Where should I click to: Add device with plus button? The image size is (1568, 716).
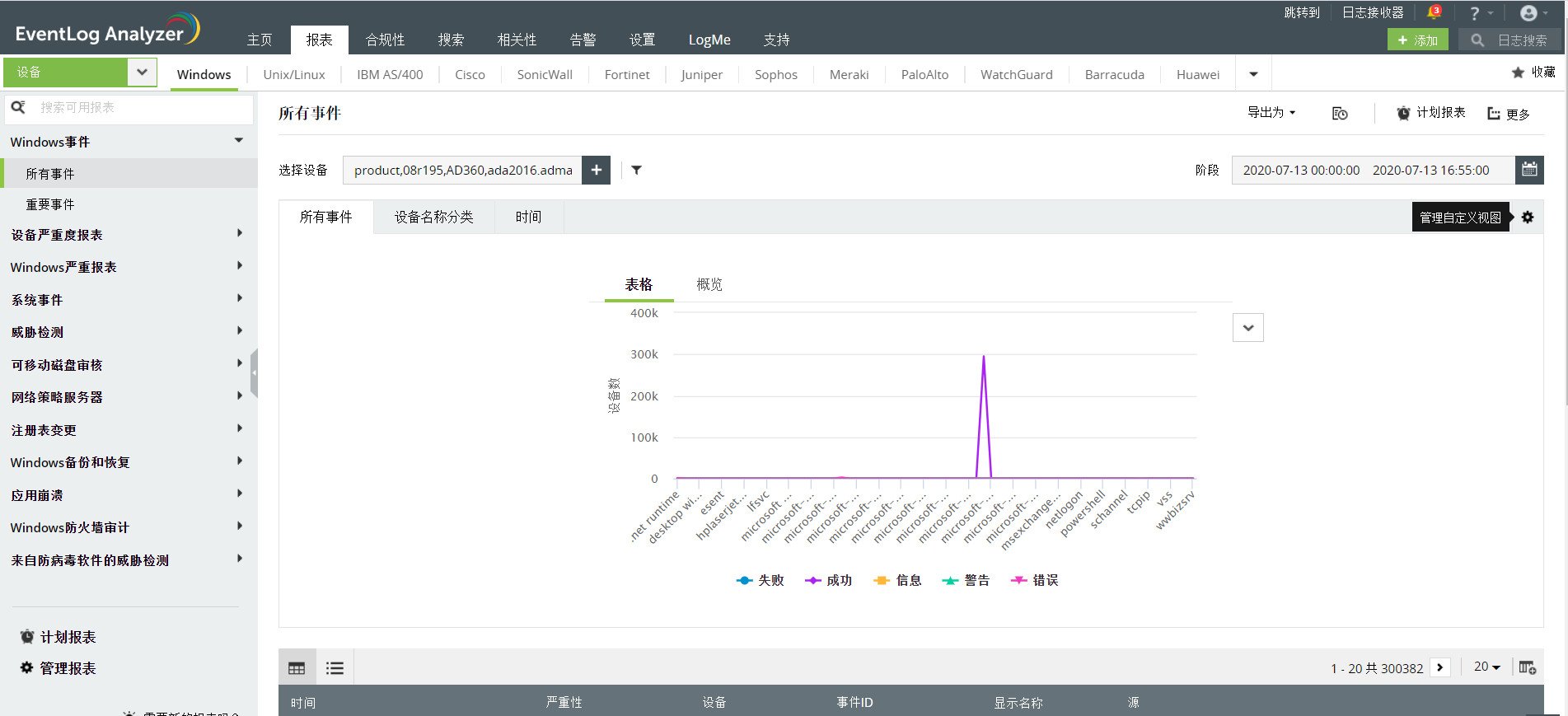[596, 170]
